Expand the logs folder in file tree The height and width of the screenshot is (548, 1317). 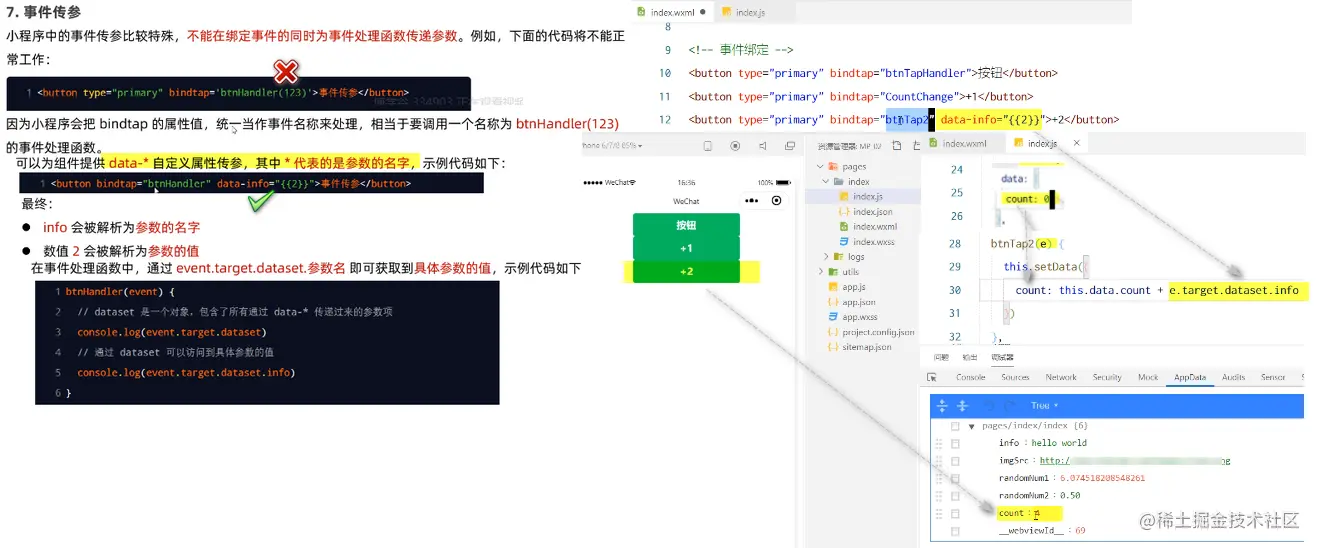pos(827,257)
